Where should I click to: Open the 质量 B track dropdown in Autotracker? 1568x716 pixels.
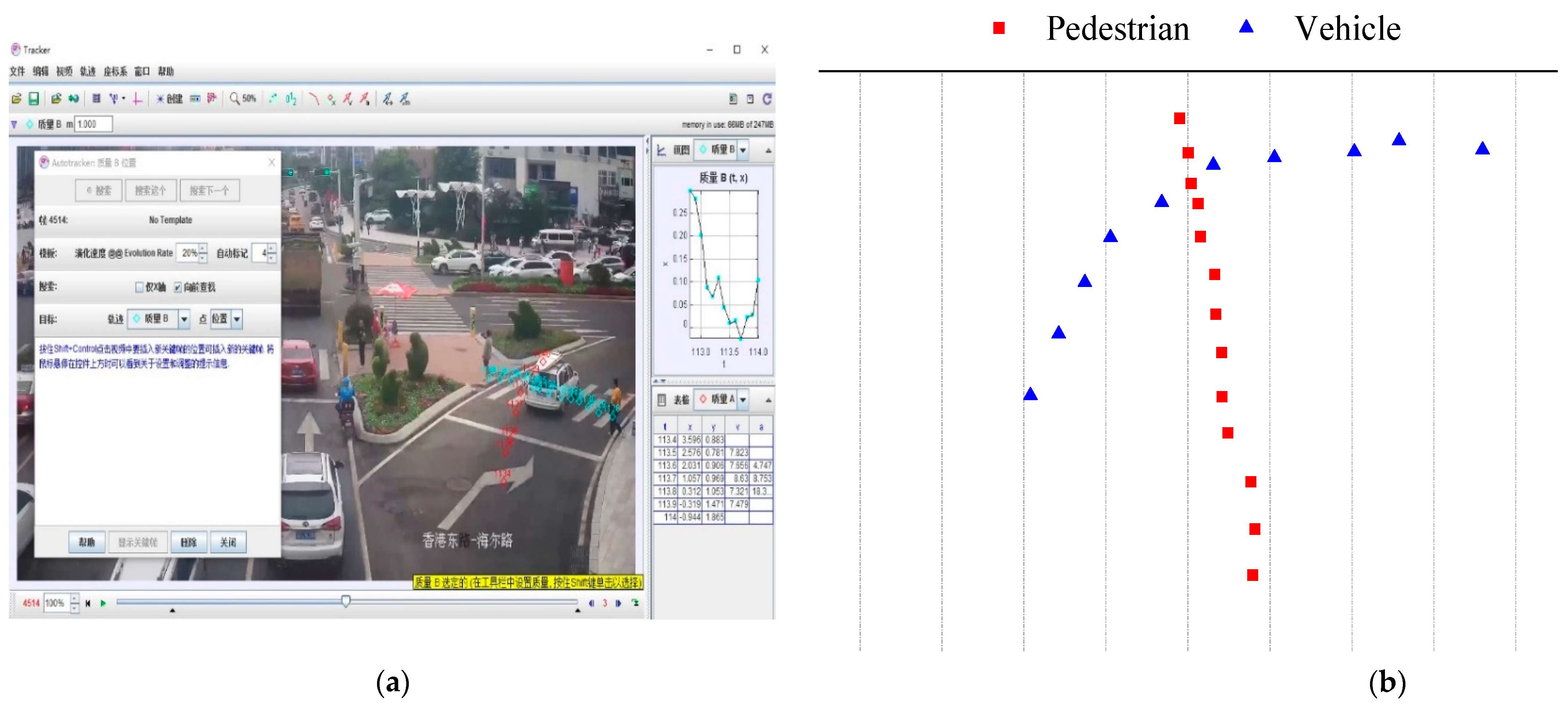184,319
